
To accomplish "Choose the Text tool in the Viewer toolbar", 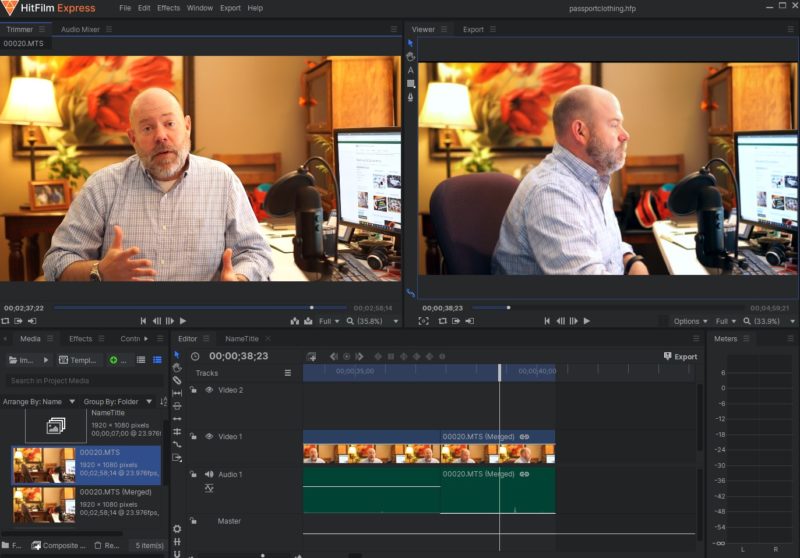I will point(411,70).
